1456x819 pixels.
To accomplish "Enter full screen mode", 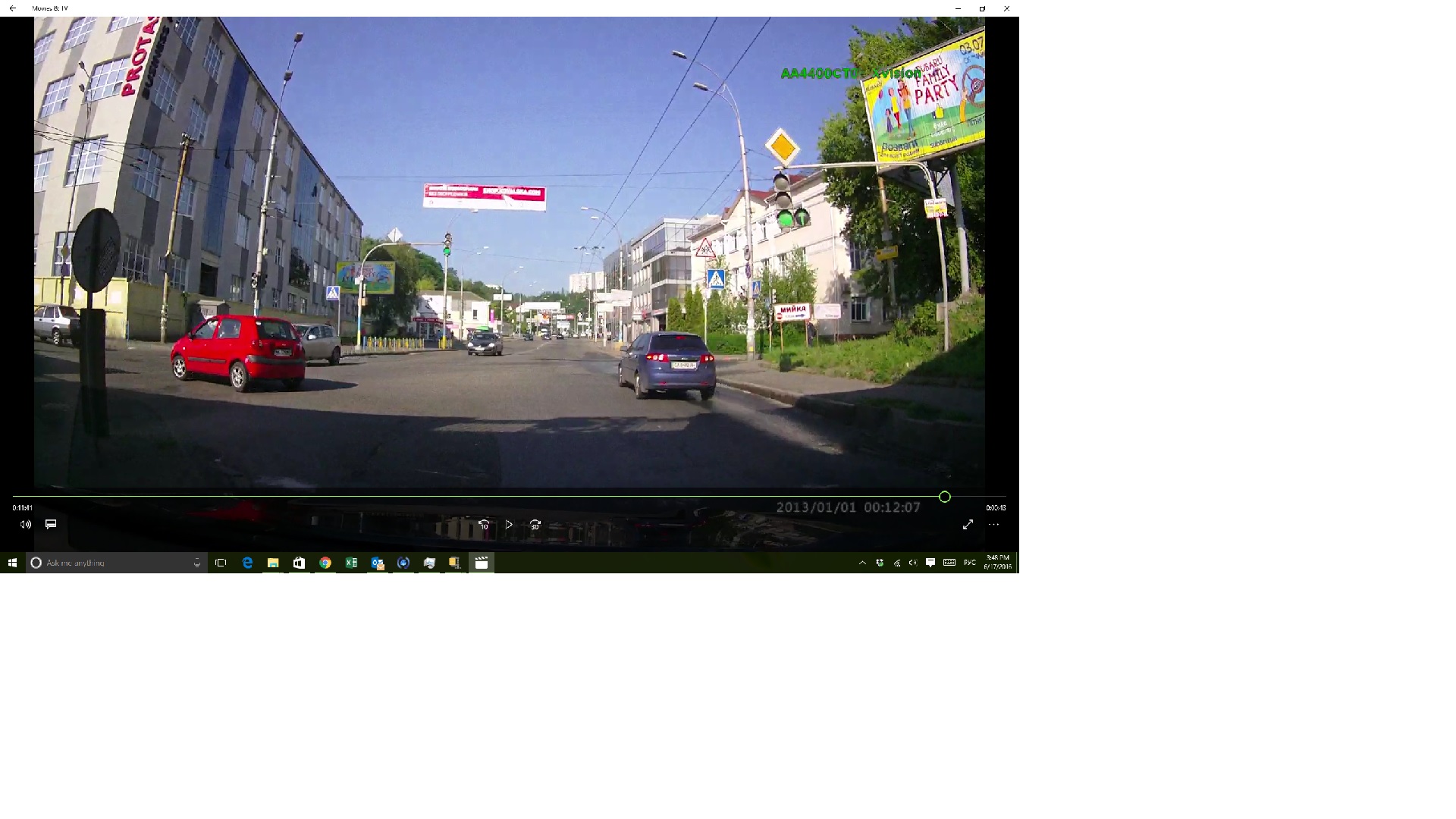I will click(968, 525).
